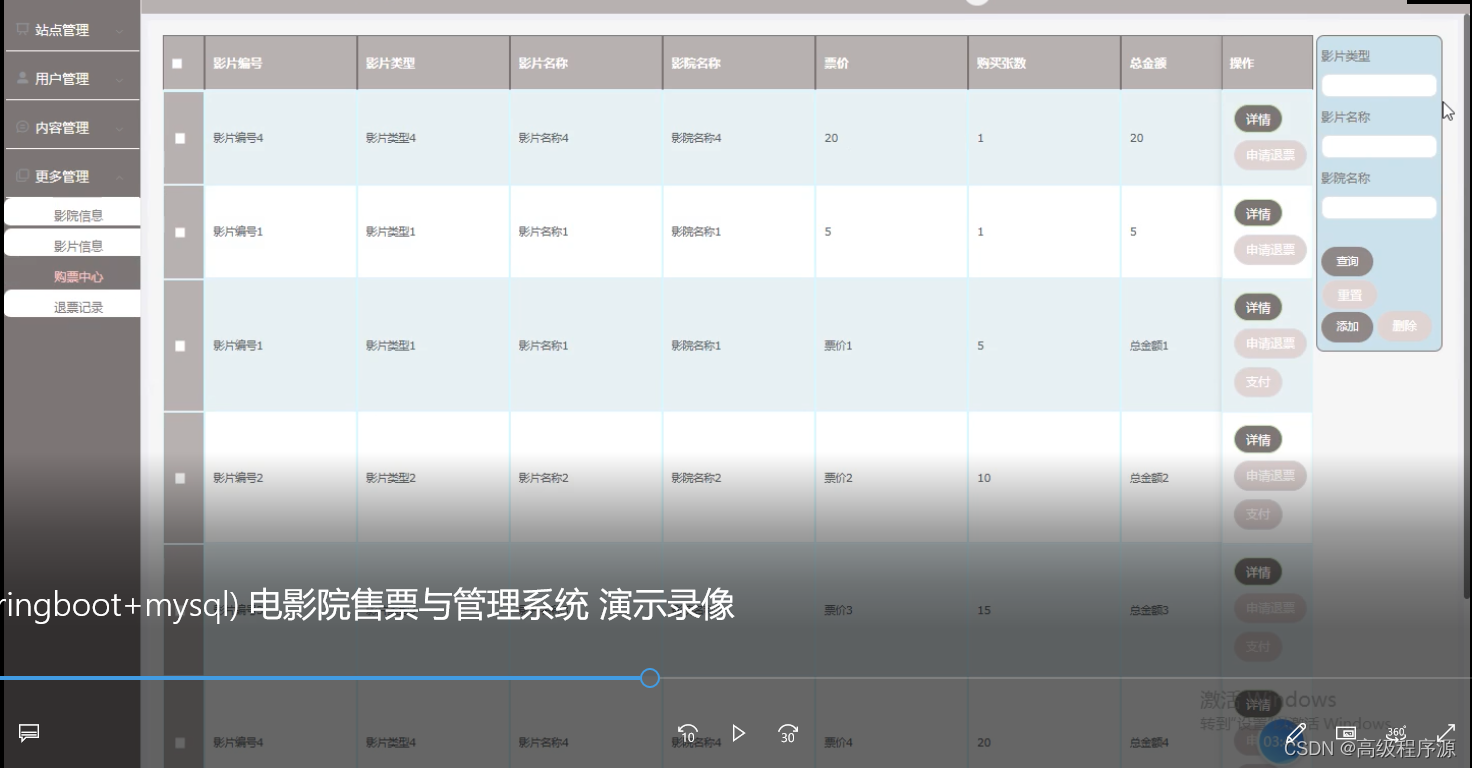Screen dimensions: 1472x768
Task: Click the 用户管理 person icon
Action: tap(22, 78)
